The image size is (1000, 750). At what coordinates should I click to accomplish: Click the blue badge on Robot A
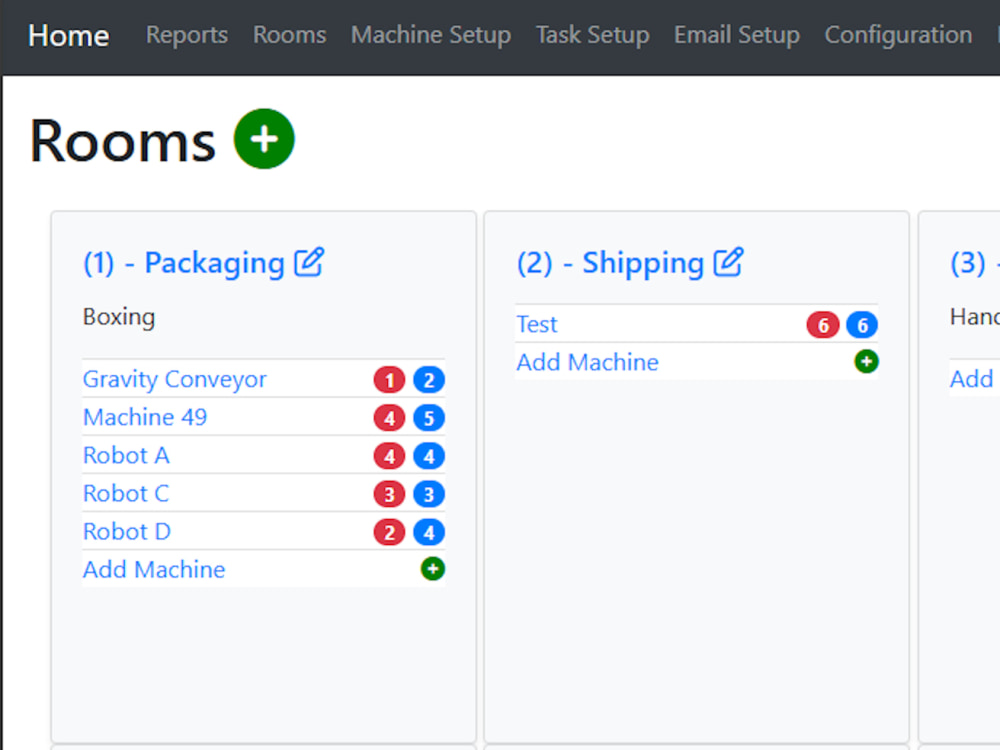430,455
